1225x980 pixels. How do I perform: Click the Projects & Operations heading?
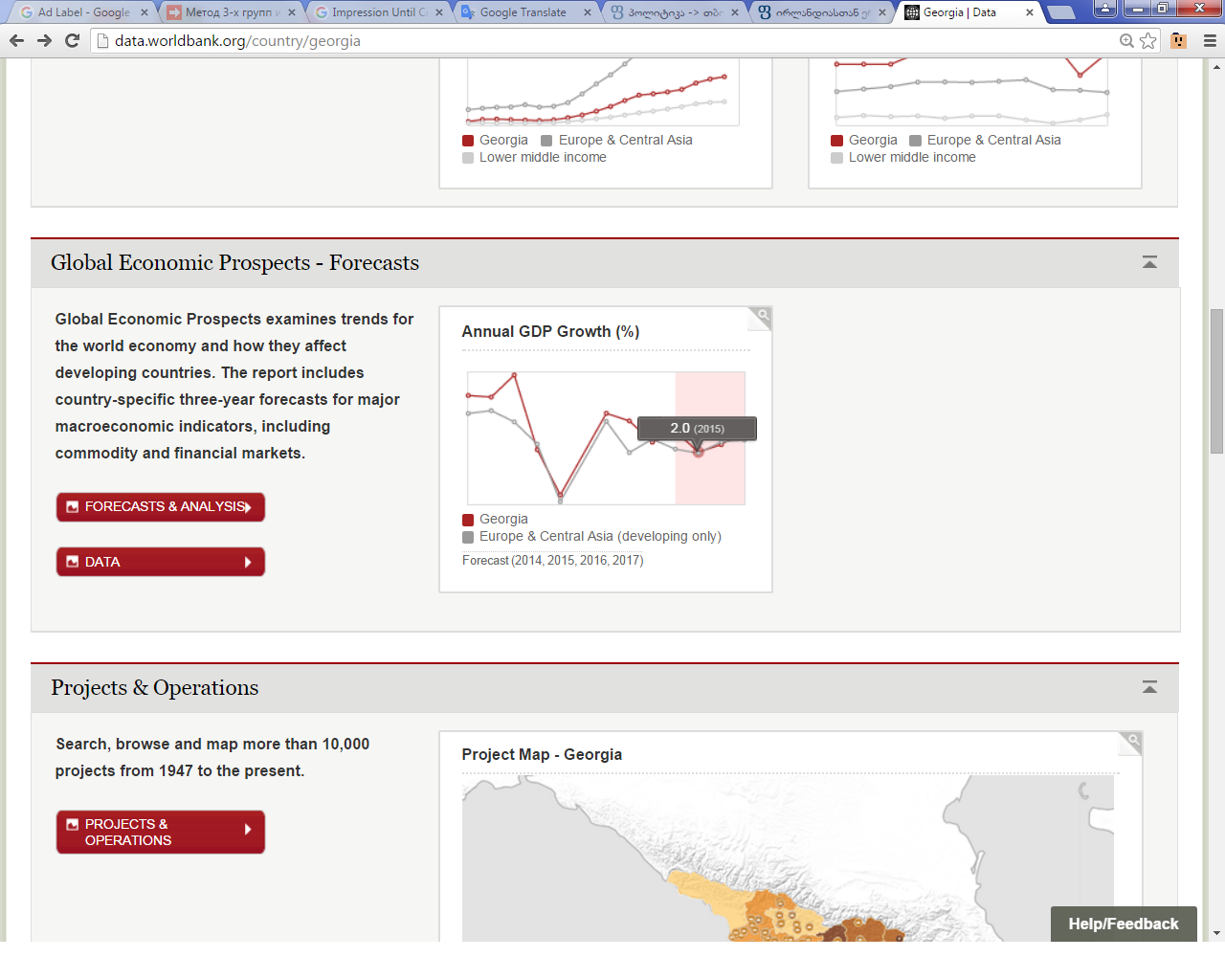[x=154, y=687]
